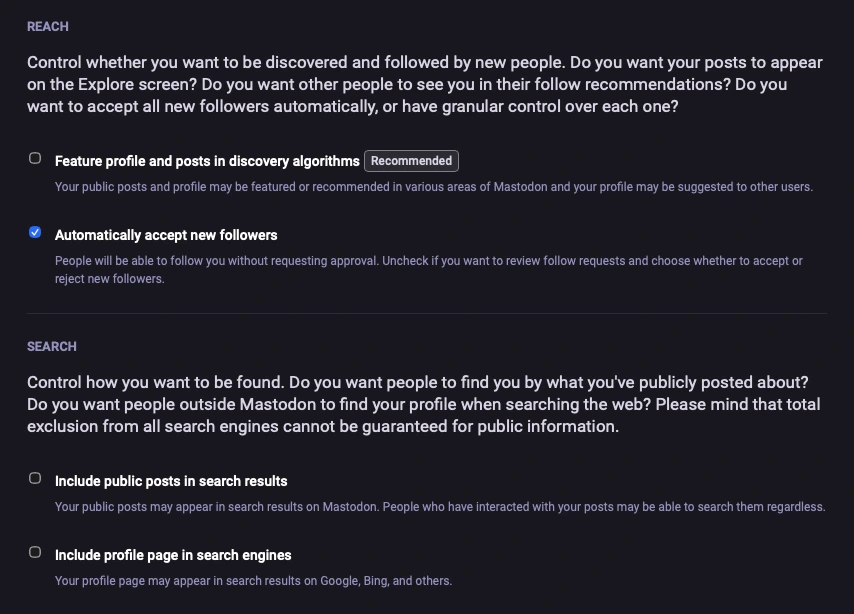Click the search results description under public posts

440,506
